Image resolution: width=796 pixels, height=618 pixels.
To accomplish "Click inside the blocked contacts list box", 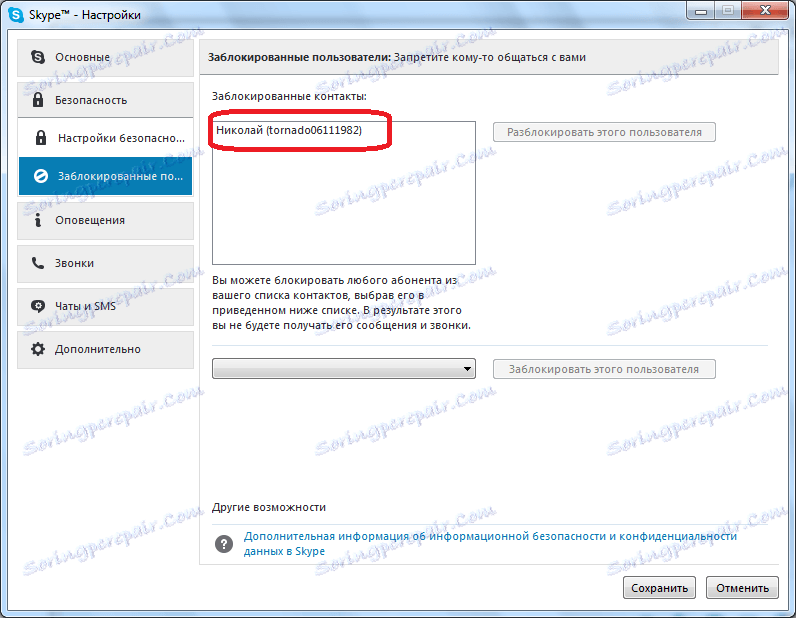I will [x=344, y=193].
